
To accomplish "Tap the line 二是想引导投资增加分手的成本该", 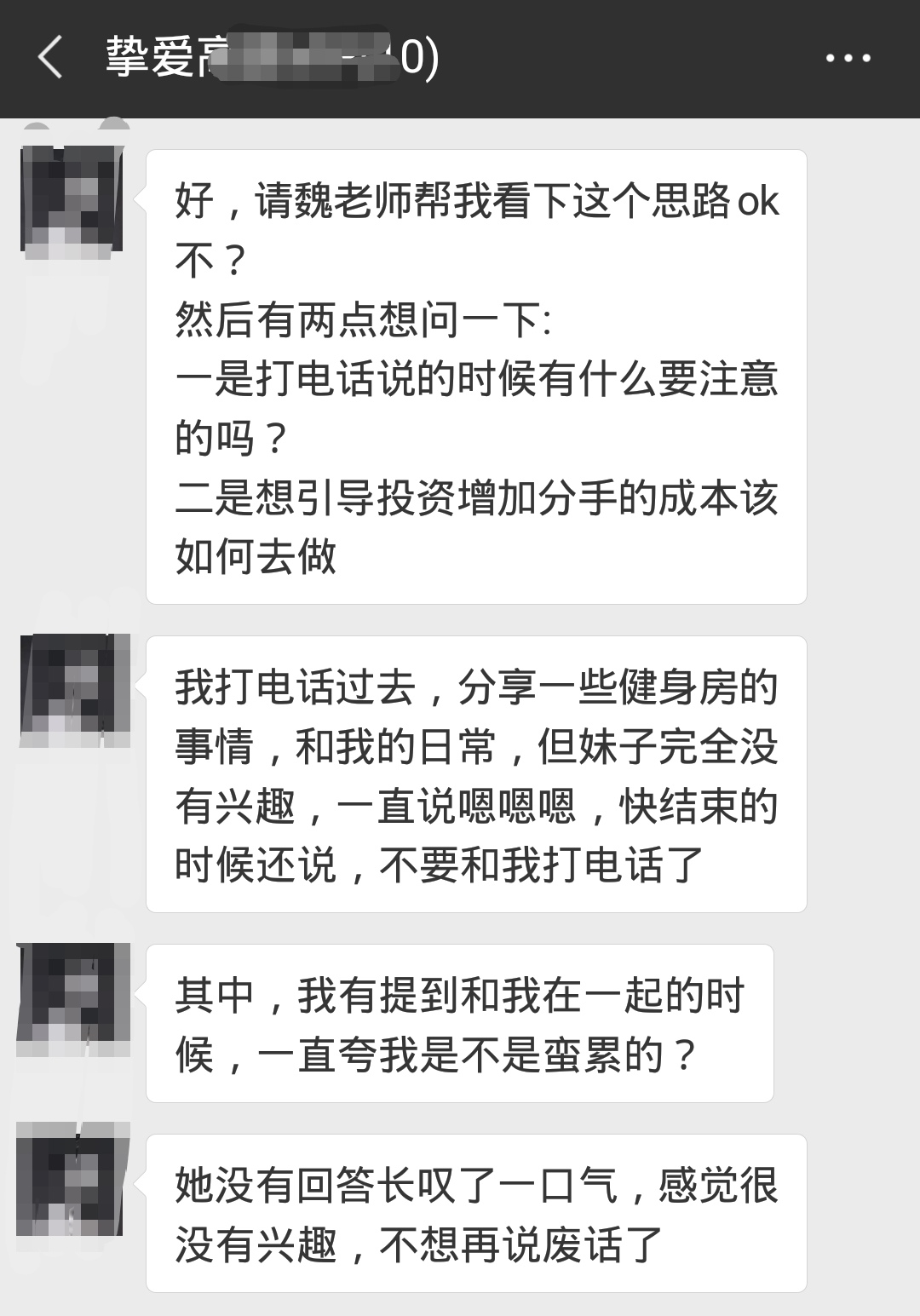I will (476, 497).
